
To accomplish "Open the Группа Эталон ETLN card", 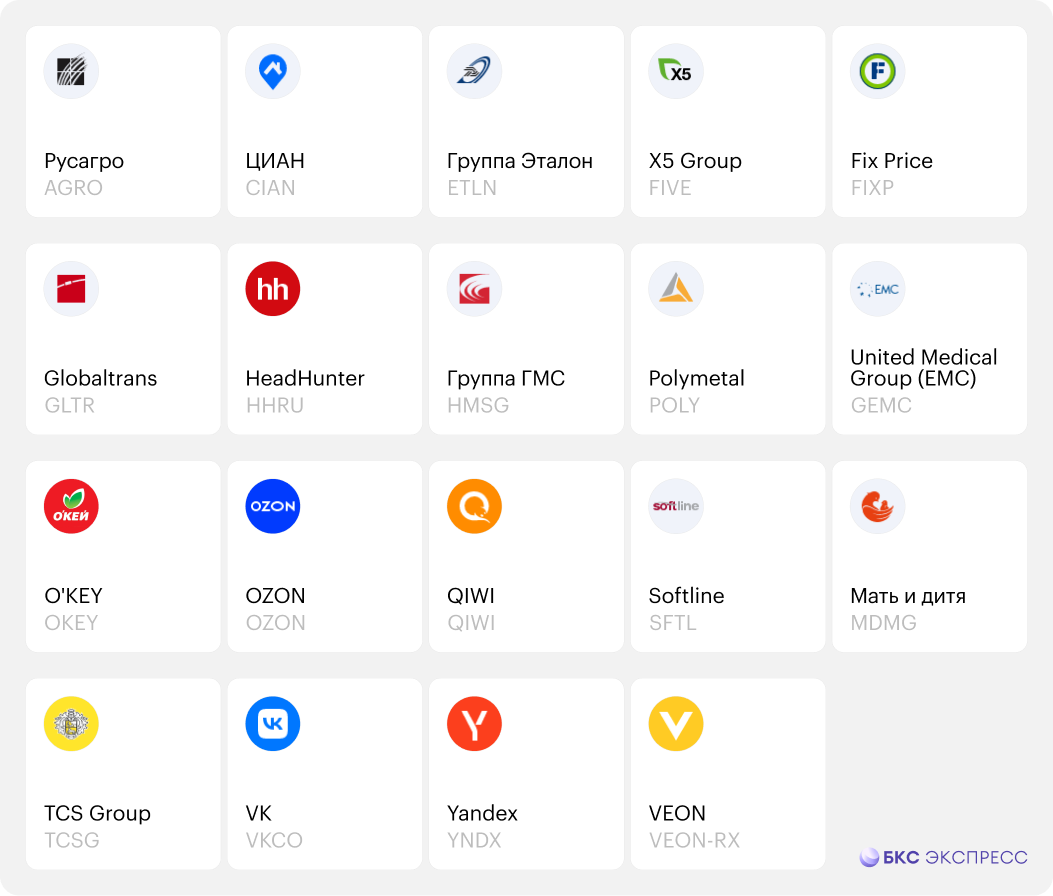I will pyautogui.click(x=526, y=122).
